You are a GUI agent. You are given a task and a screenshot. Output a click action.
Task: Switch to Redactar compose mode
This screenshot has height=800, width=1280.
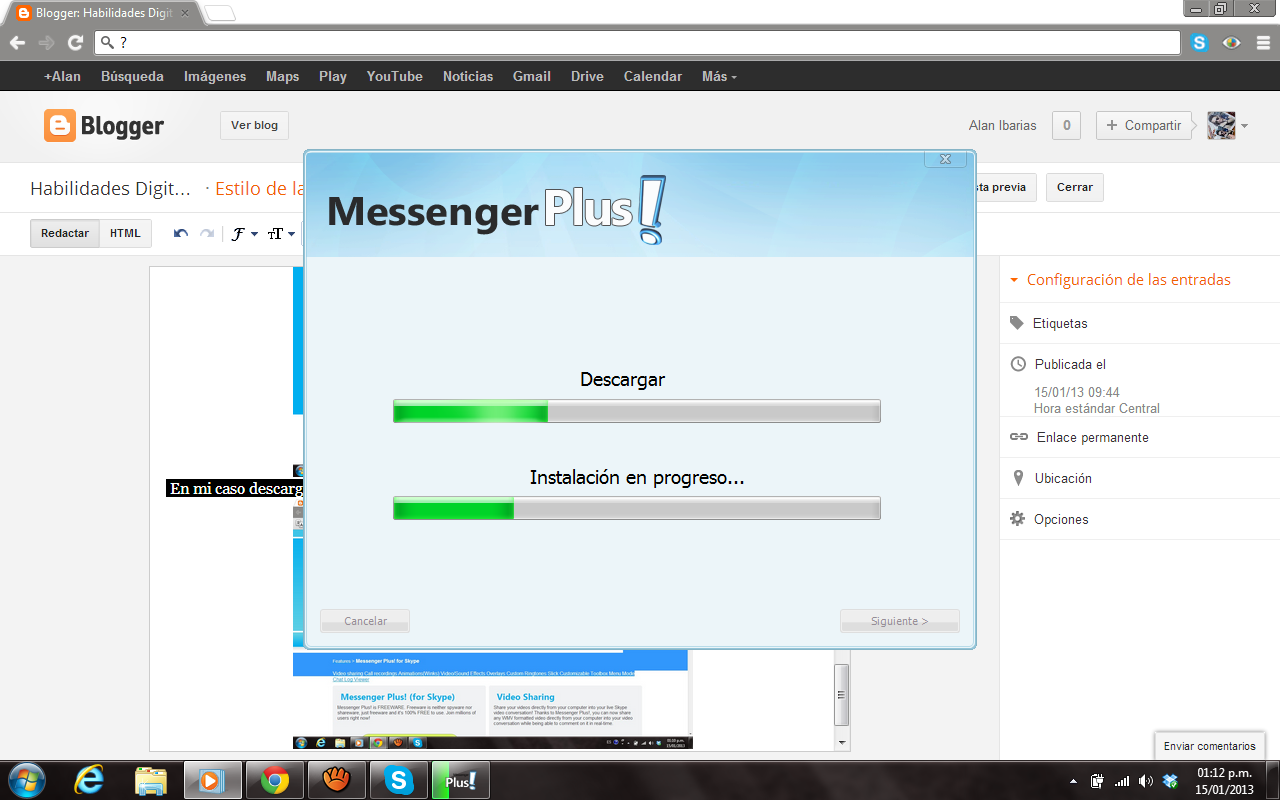tap(65, 233)
